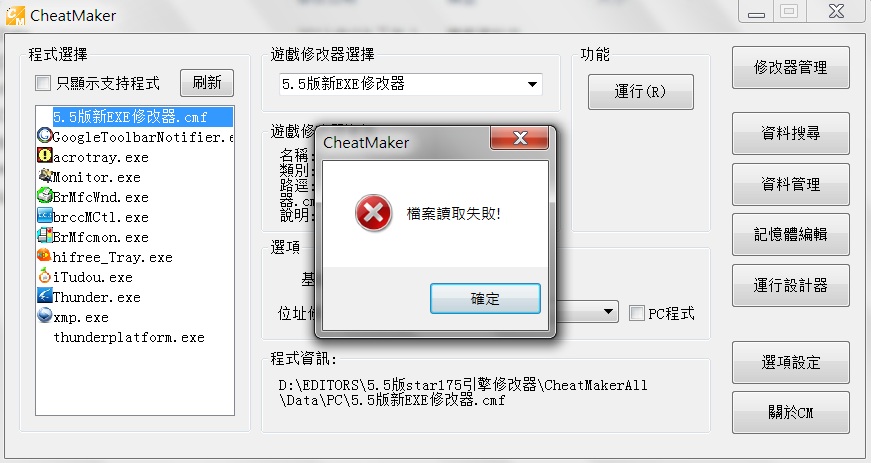Toggle 只顯示支持程式 checkbox
Screen dimensions: 871x463
[x=43, y=83]
